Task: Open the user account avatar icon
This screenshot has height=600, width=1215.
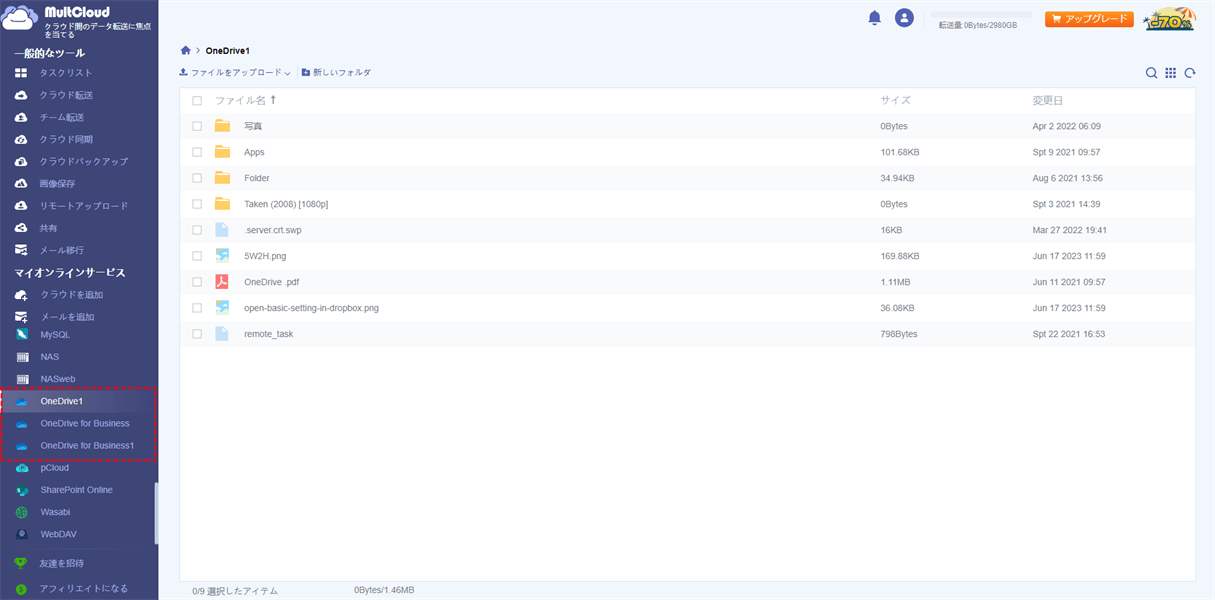Action: point(904,18)
